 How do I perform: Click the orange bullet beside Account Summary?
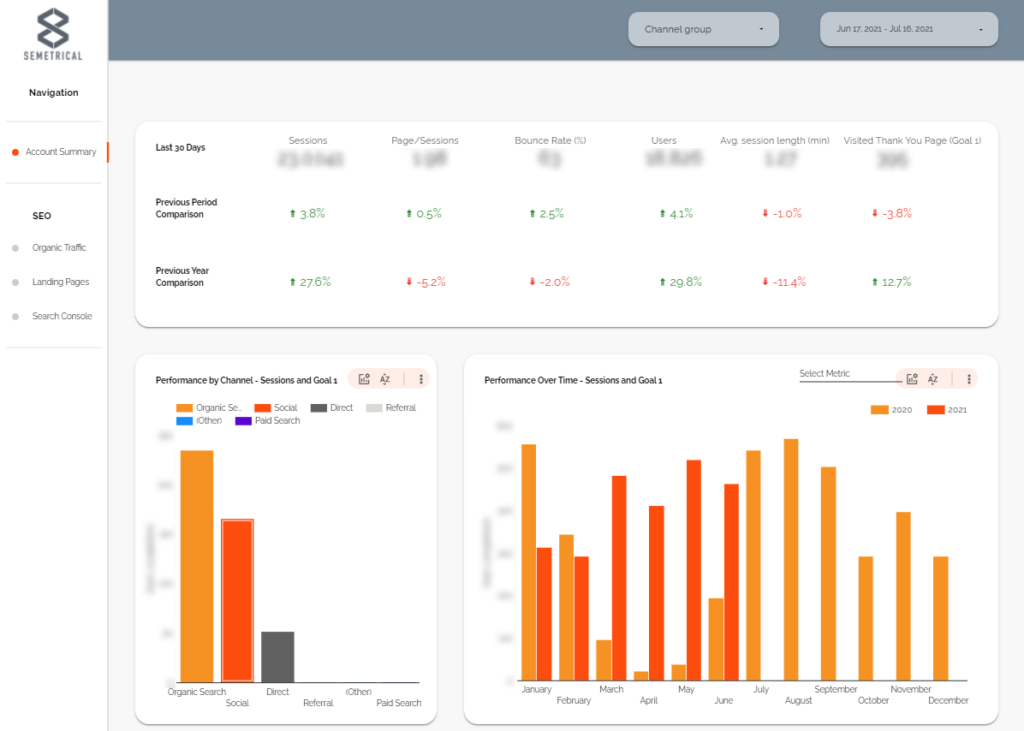pyautogui.click(x=15, y=152)
